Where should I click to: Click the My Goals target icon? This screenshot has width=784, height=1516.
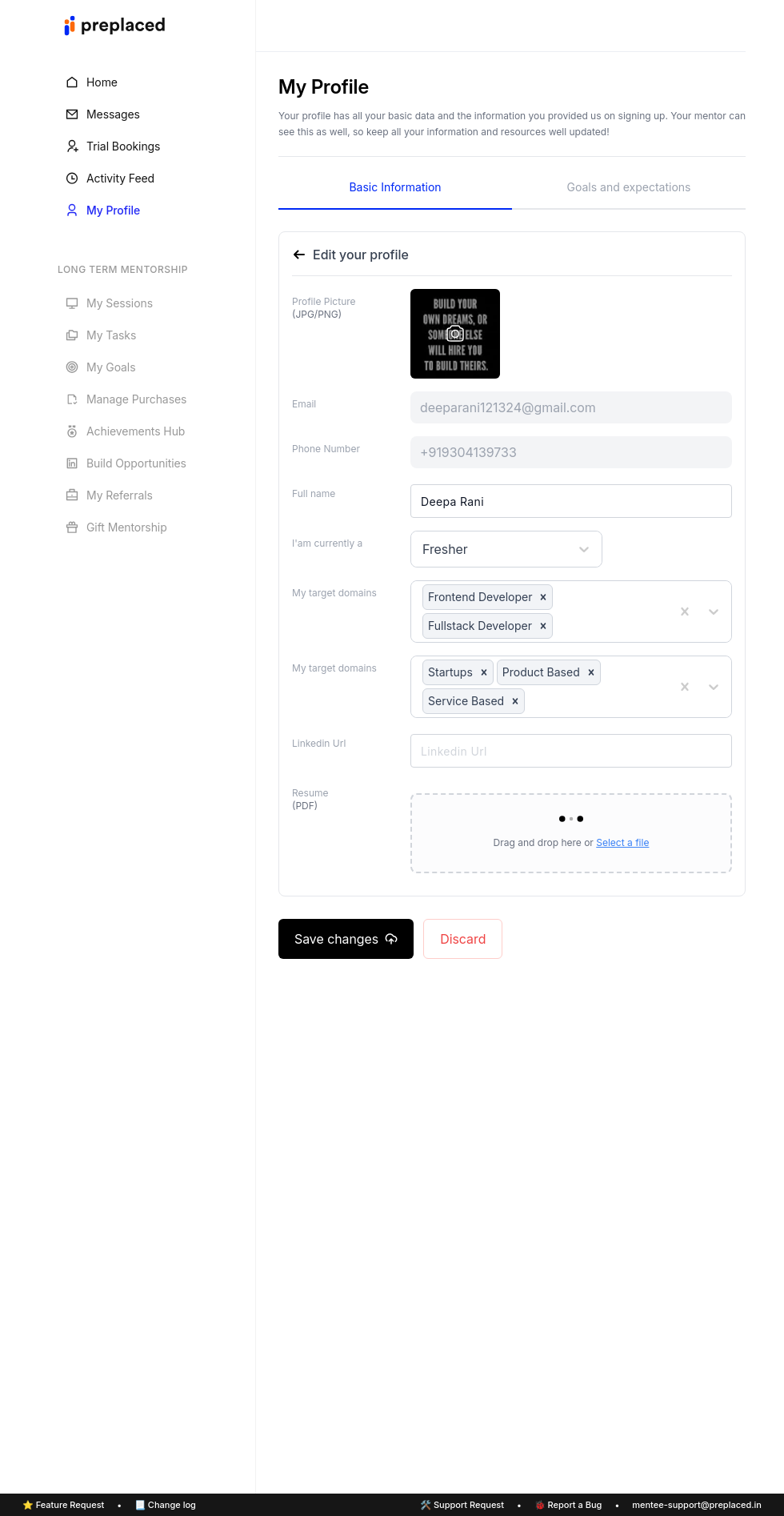point(72,367)
